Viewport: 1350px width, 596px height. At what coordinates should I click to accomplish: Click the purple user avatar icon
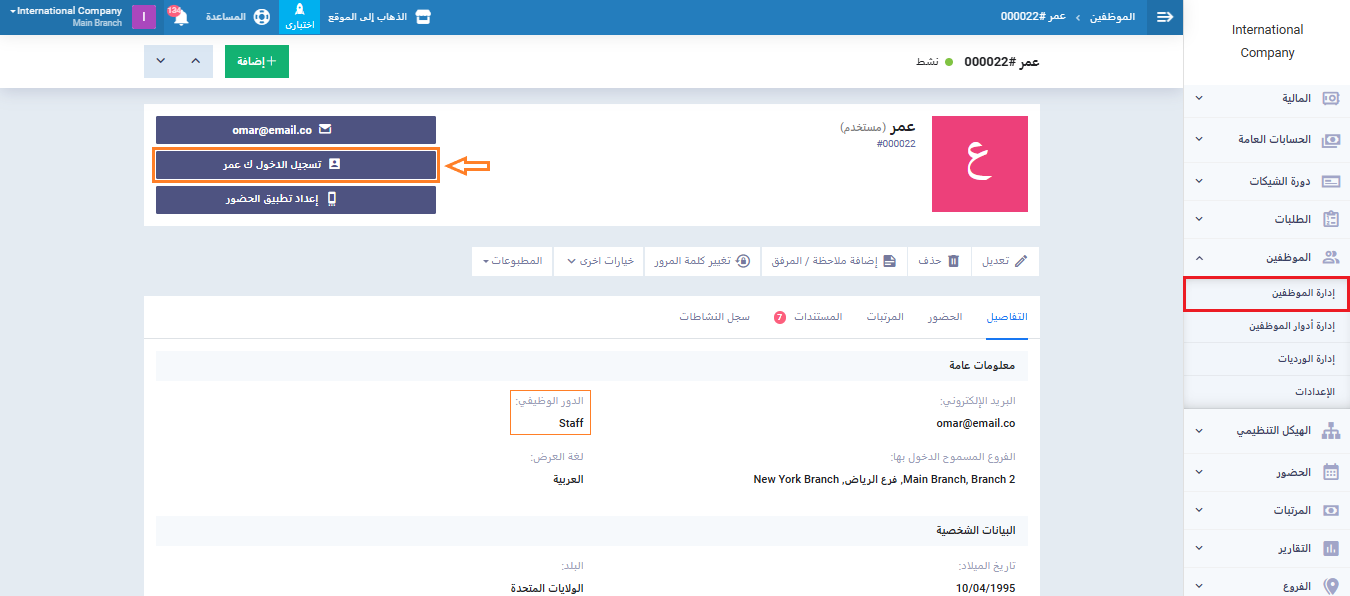tap(144, 17)
